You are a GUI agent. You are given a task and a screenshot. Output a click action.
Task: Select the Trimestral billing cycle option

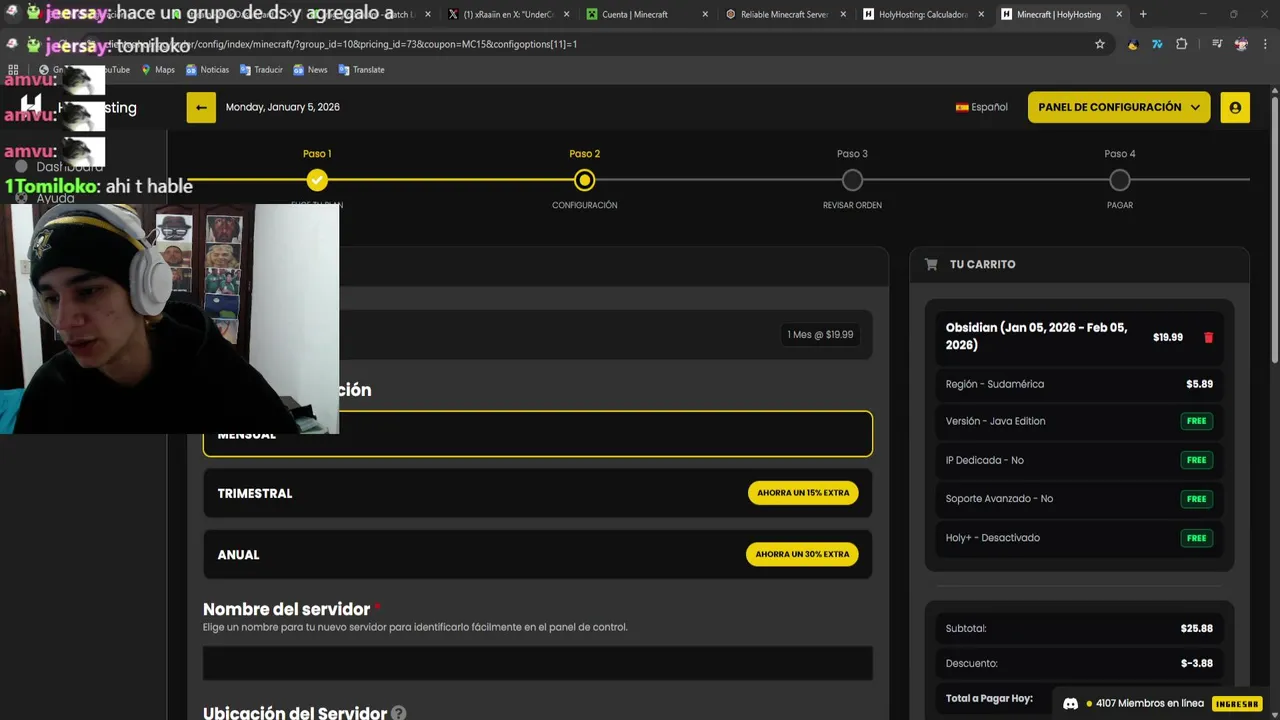tap(538, 493)
